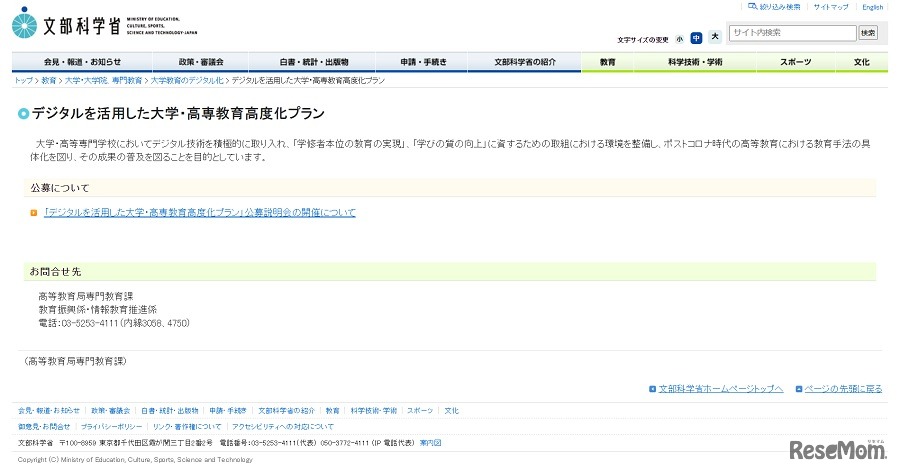The image size is (900, 473).
Task: Open footer link 申請・手続き
Action: 228,410
